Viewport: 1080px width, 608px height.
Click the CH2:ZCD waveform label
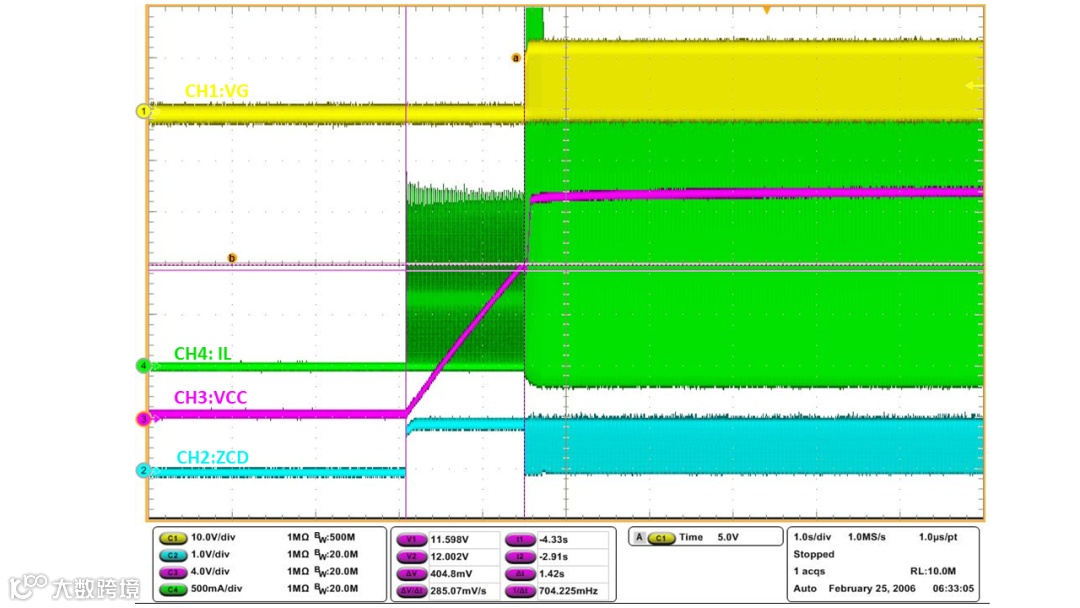click(213, 457)
